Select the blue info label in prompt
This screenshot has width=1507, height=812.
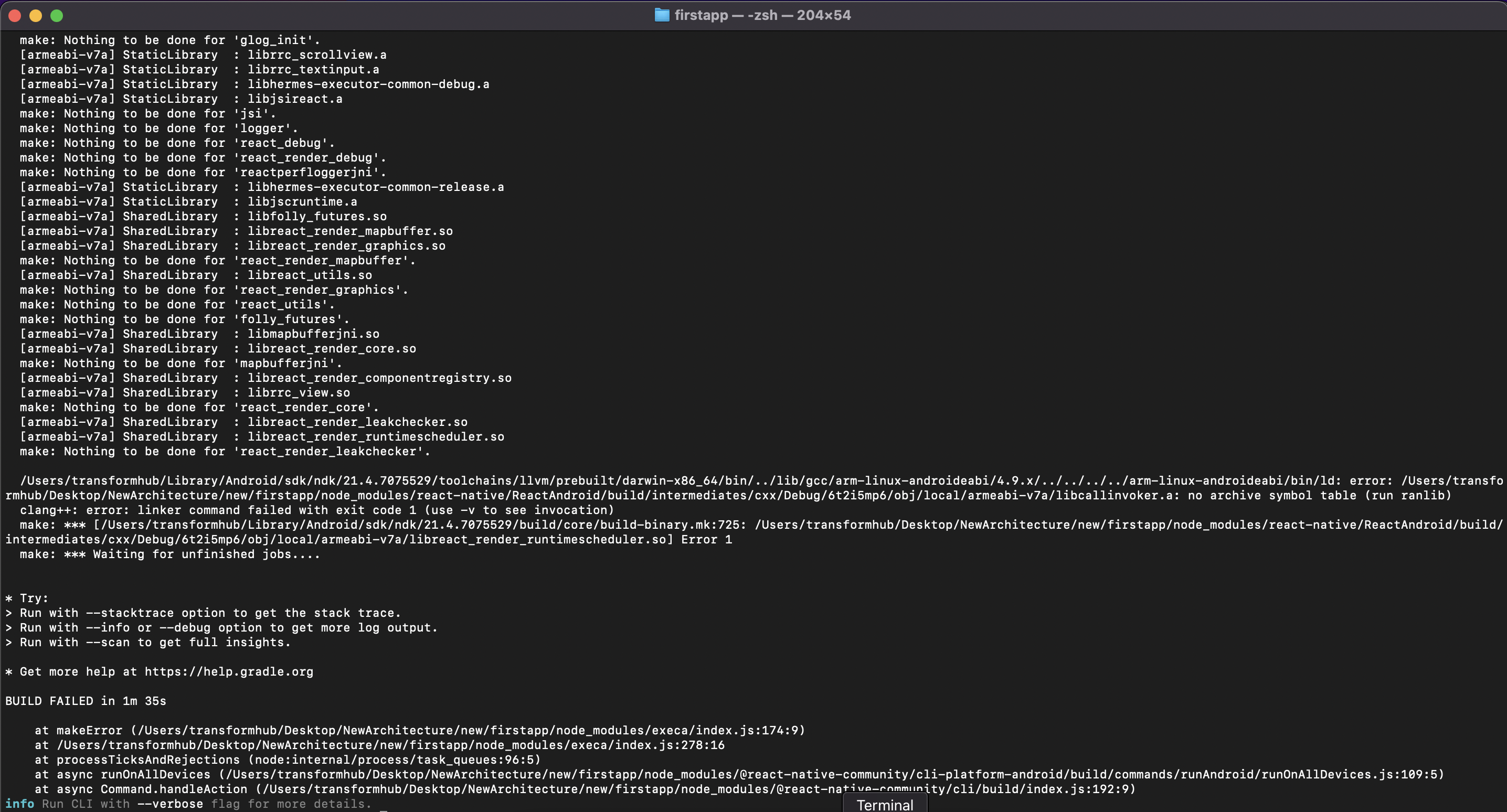click(19, 804)
